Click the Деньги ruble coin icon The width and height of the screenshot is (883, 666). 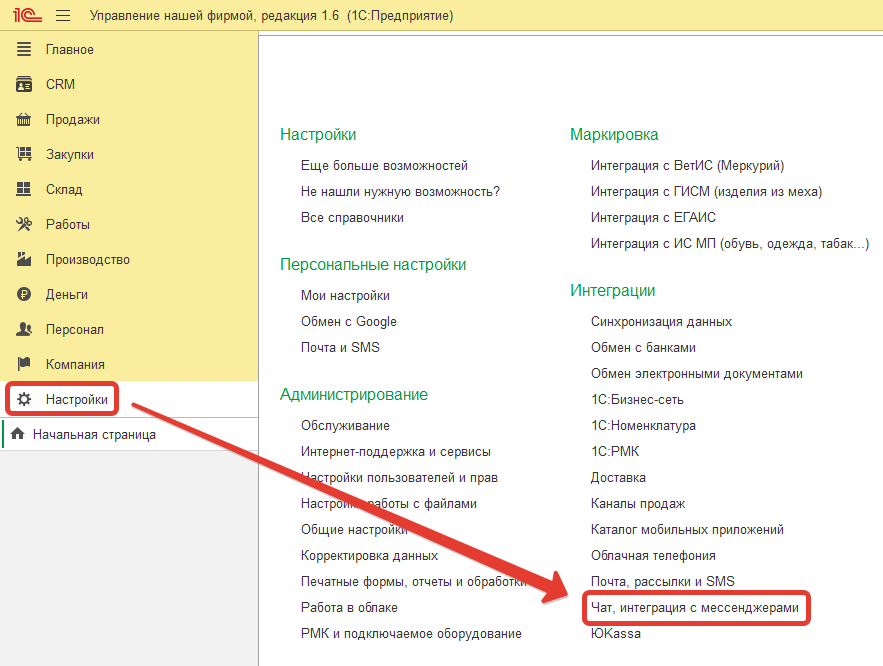tap(24, 294)
